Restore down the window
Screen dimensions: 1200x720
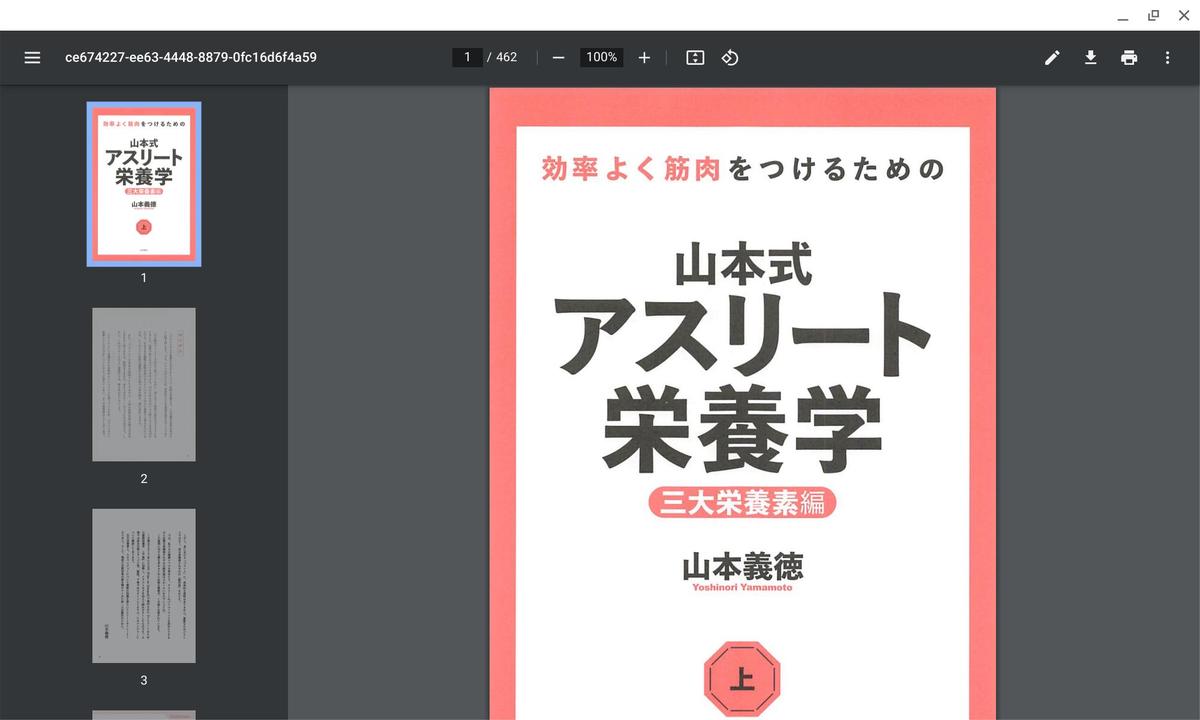click(1153, 15)
